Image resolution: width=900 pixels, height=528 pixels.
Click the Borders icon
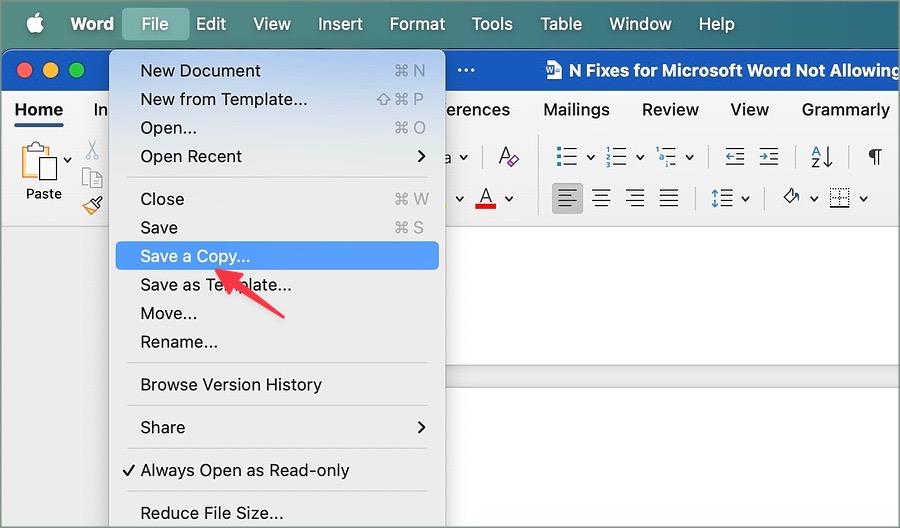839,198
